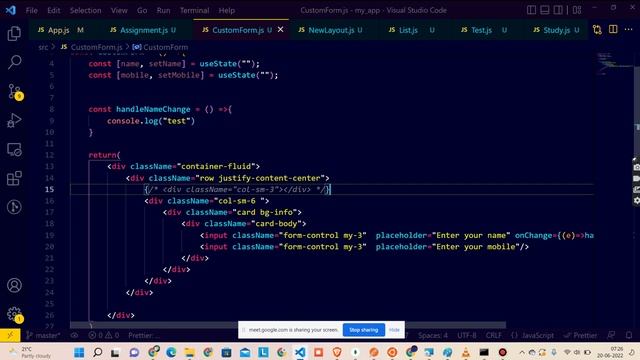Image resolution: width=640 pixels, height=360 pixels.
Task: Hide the screen sharing notice
Action: pyautogui.click(x=394, y=330)
